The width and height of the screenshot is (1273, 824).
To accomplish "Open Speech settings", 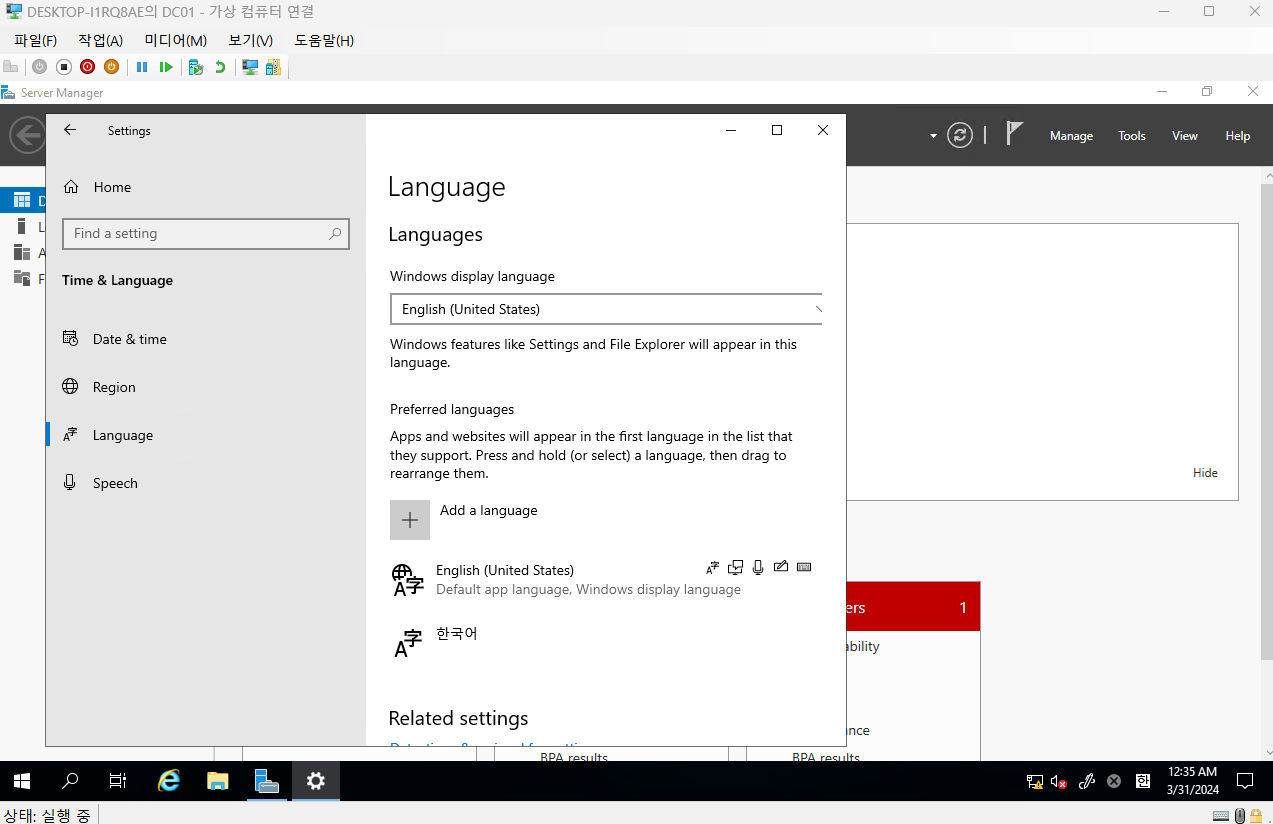I will click(115, 483).
